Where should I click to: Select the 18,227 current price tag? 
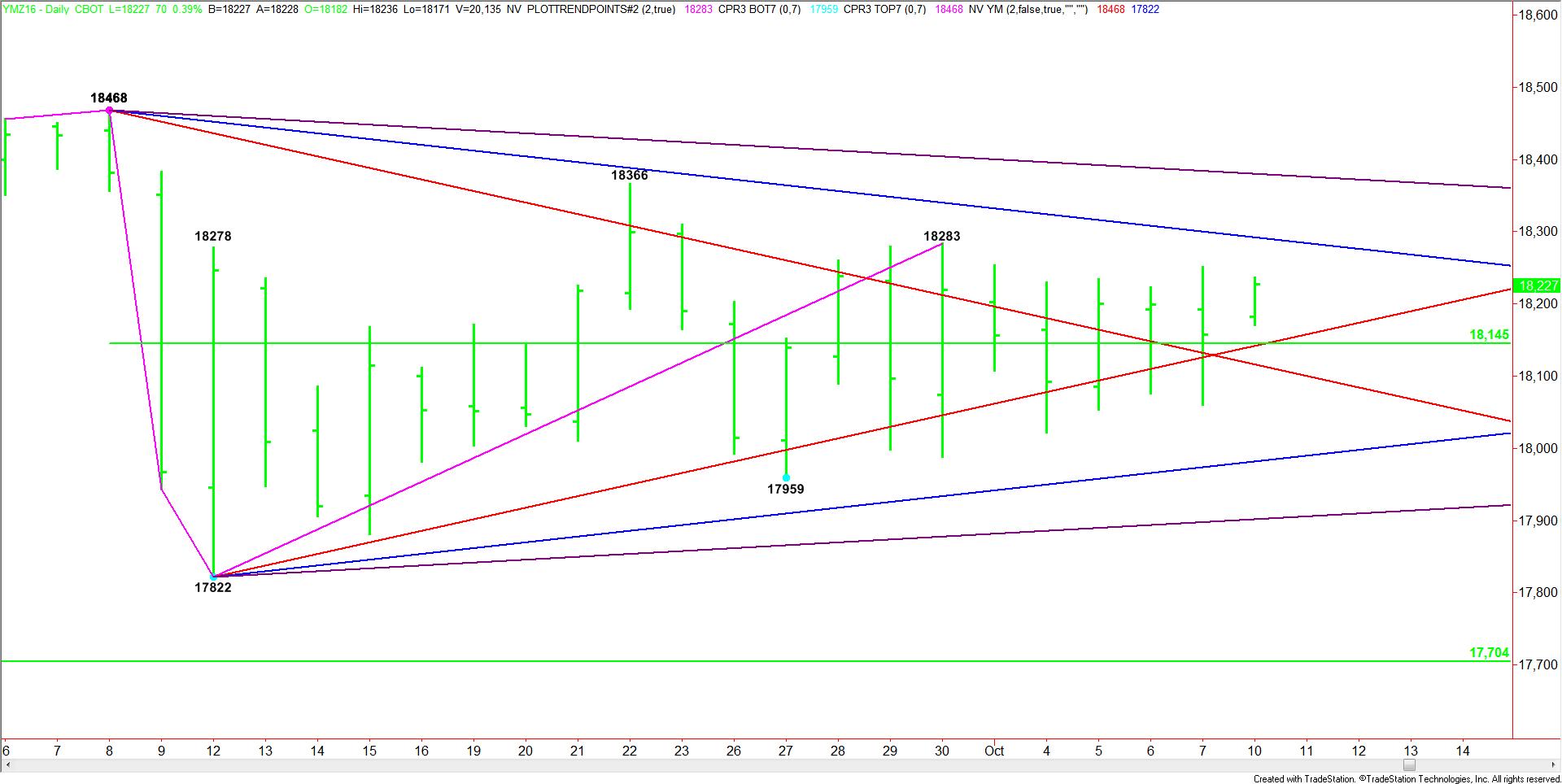[1537, 285]
